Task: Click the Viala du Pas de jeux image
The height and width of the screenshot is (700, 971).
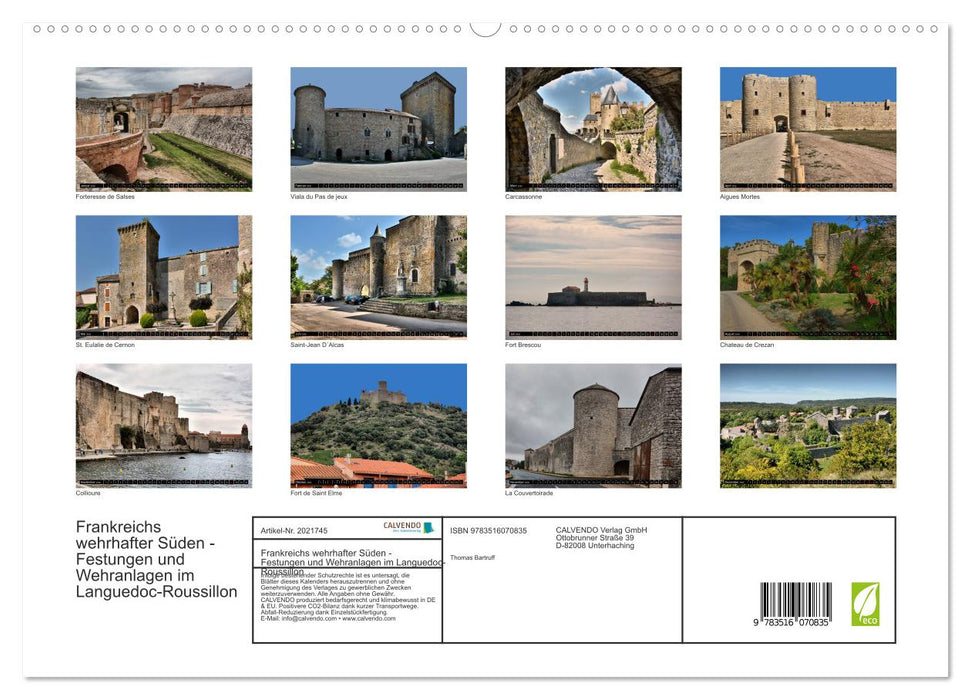Action: point(378,128)
